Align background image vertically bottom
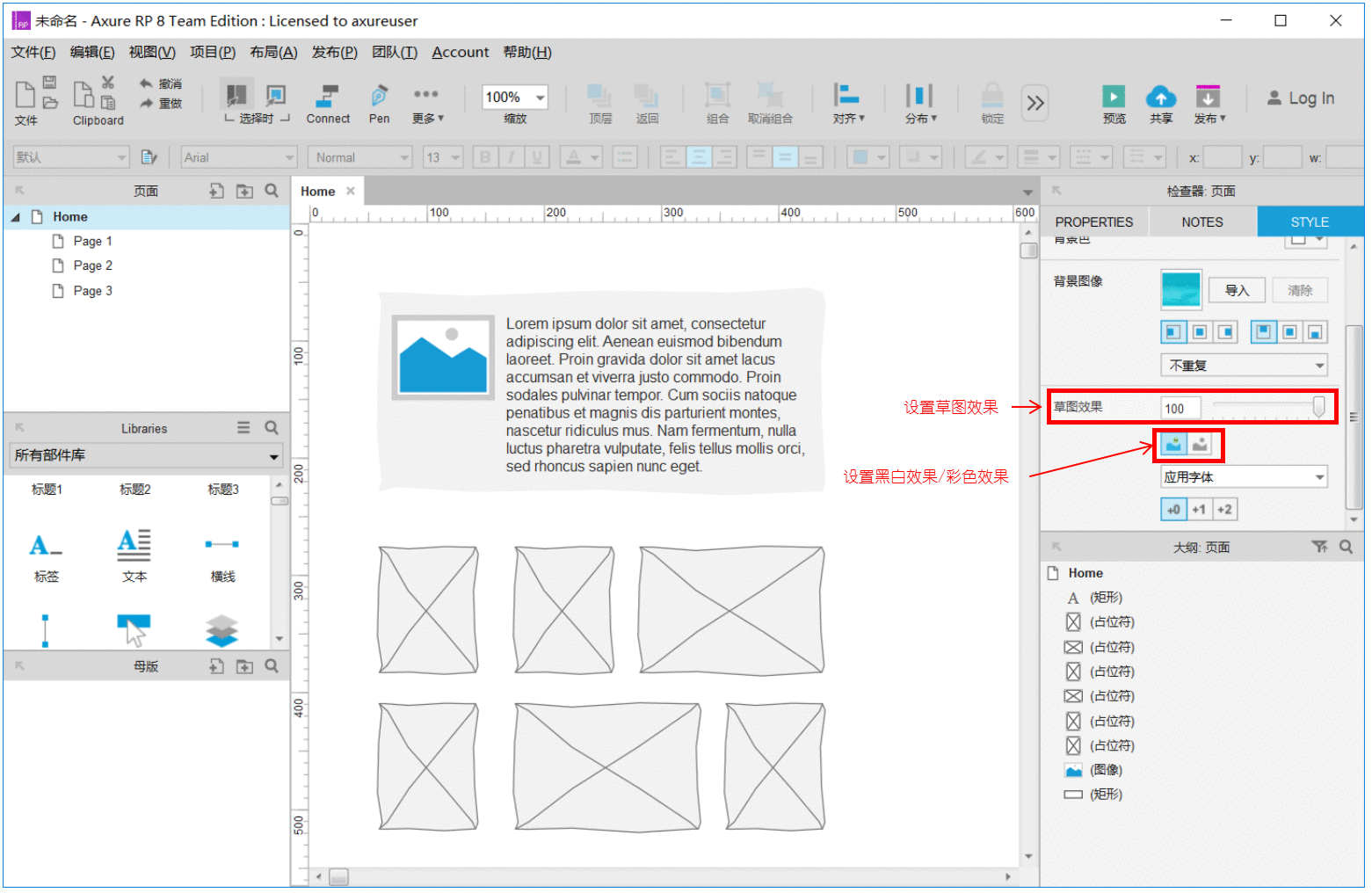The image size is (1372, 893). (x=1315, y=332)
